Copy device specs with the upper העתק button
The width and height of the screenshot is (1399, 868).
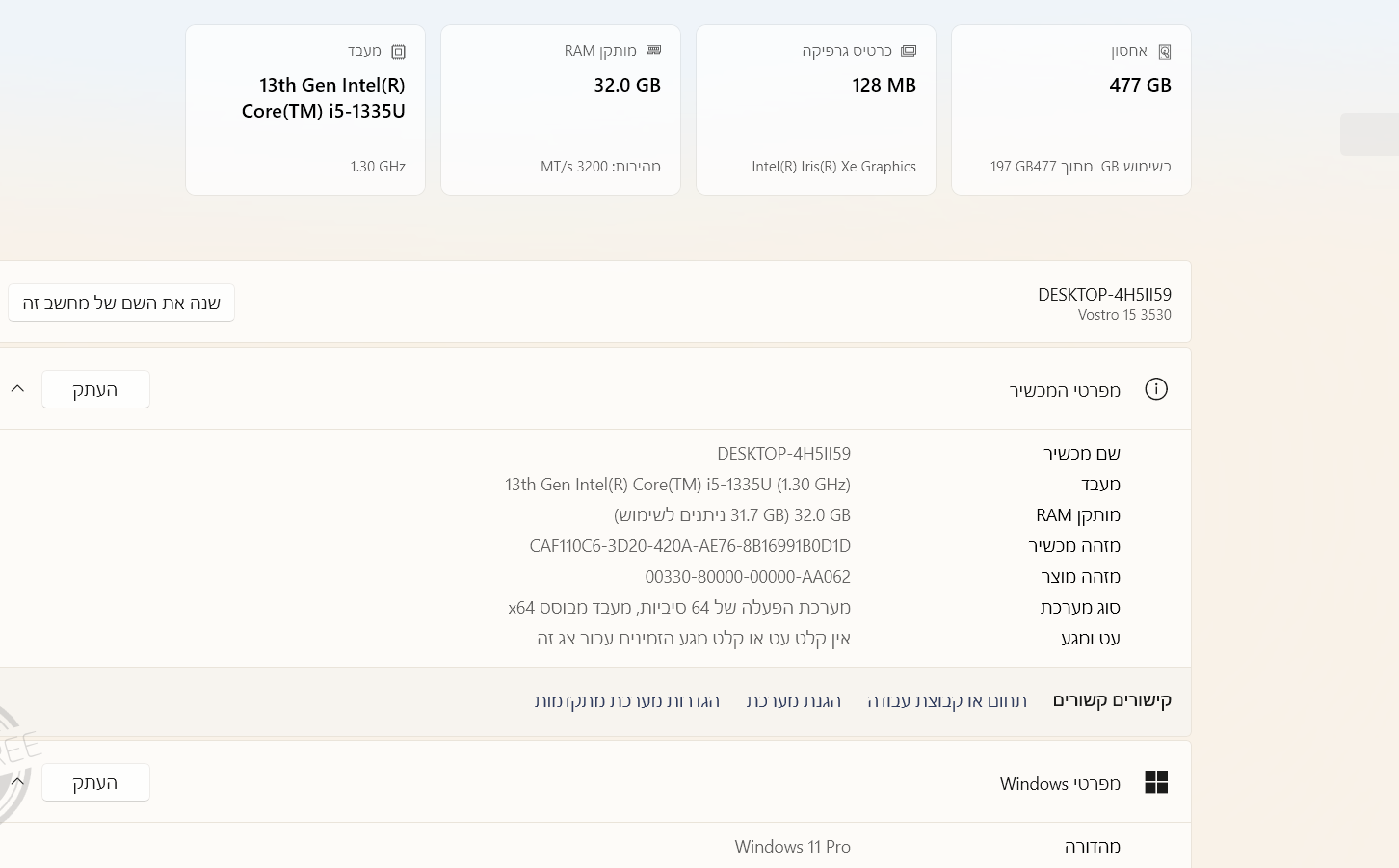95,389
